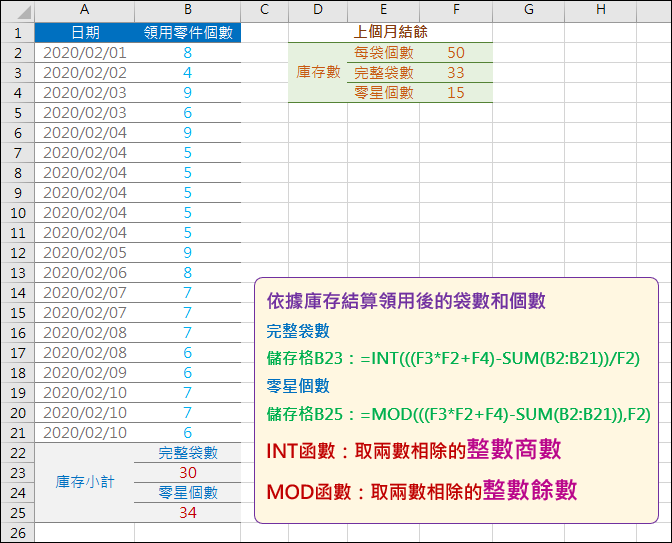Select row 22 header
The width and height of the screenshot is (672, 543).
[18, 453]
